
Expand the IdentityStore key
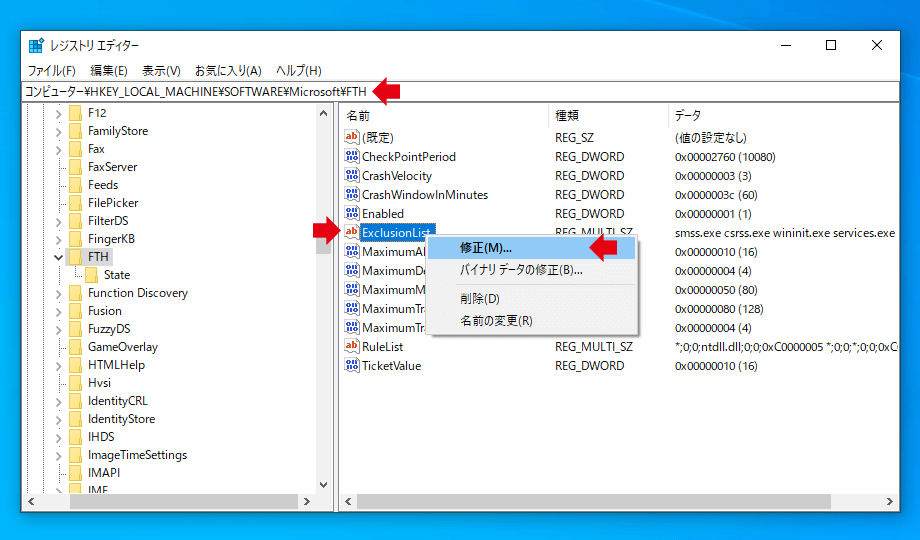point(58,420)
